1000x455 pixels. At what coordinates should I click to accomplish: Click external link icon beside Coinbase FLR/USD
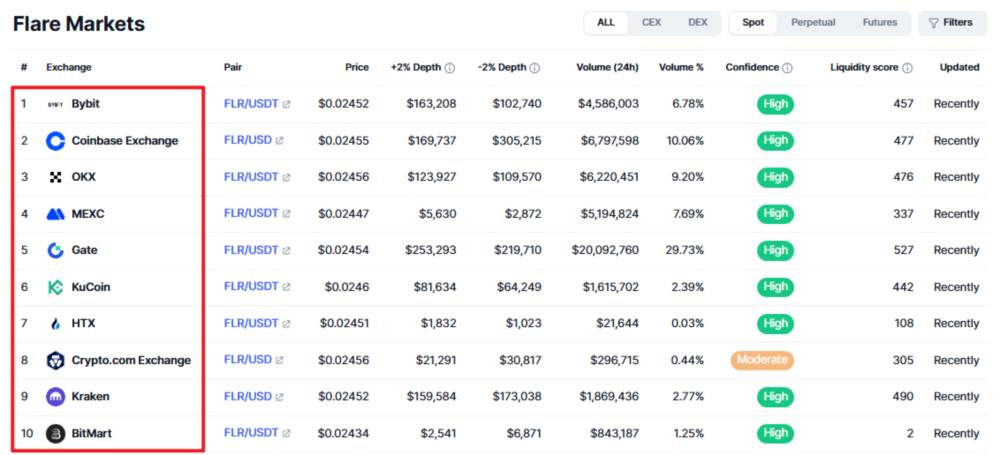pos(279,140)
